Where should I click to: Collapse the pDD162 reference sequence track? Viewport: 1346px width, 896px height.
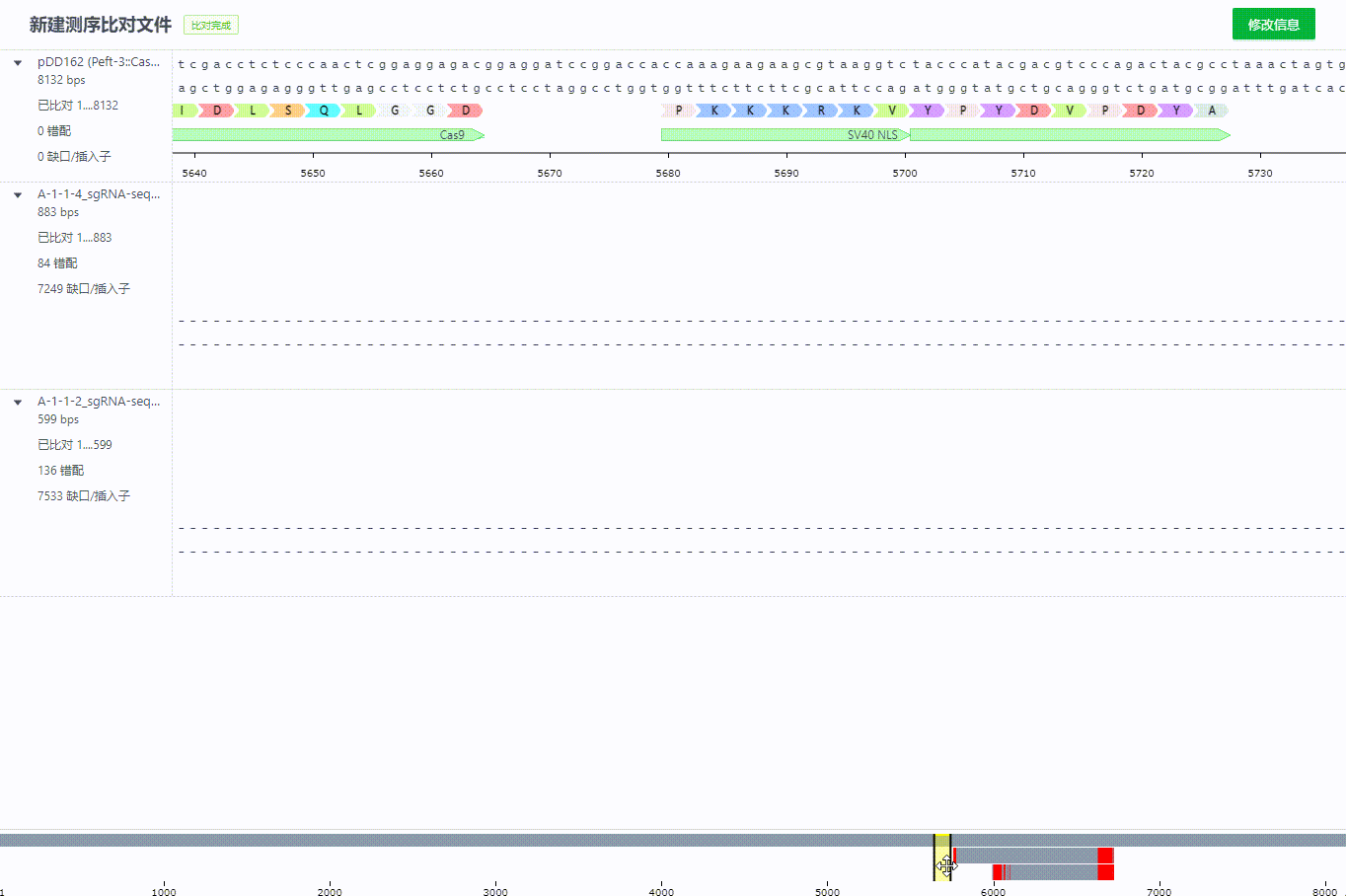coord(18,63)
